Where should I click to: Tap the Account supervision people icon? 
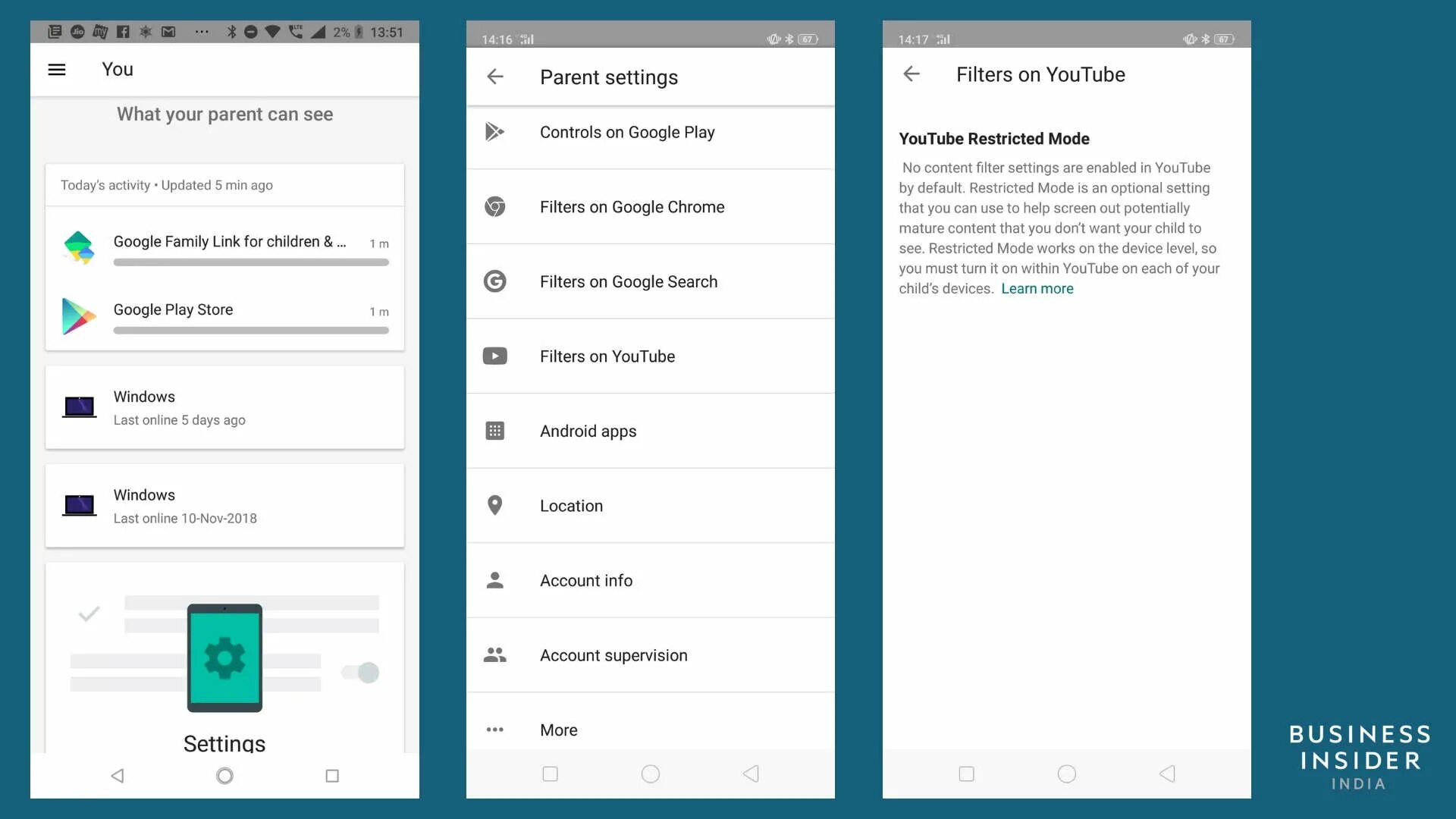click(x=494, y=654)
